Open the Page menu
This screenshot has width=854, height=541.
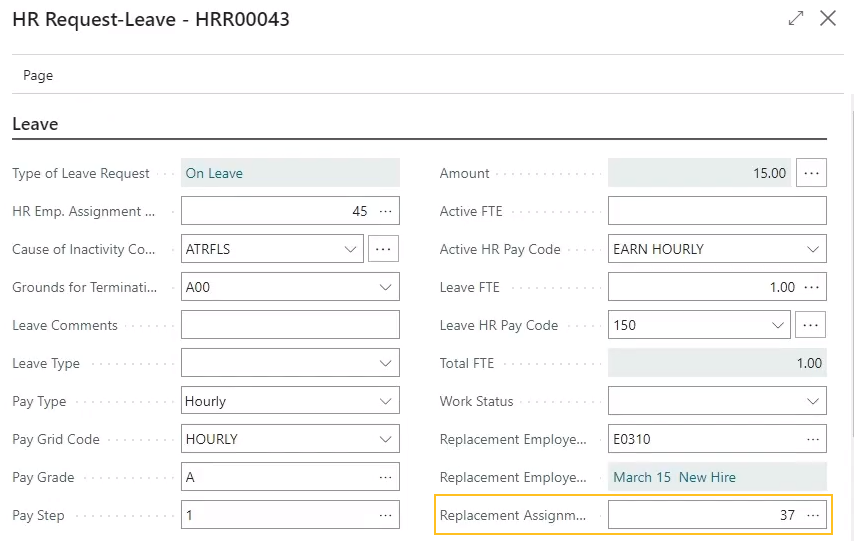[x=38, y=75]
